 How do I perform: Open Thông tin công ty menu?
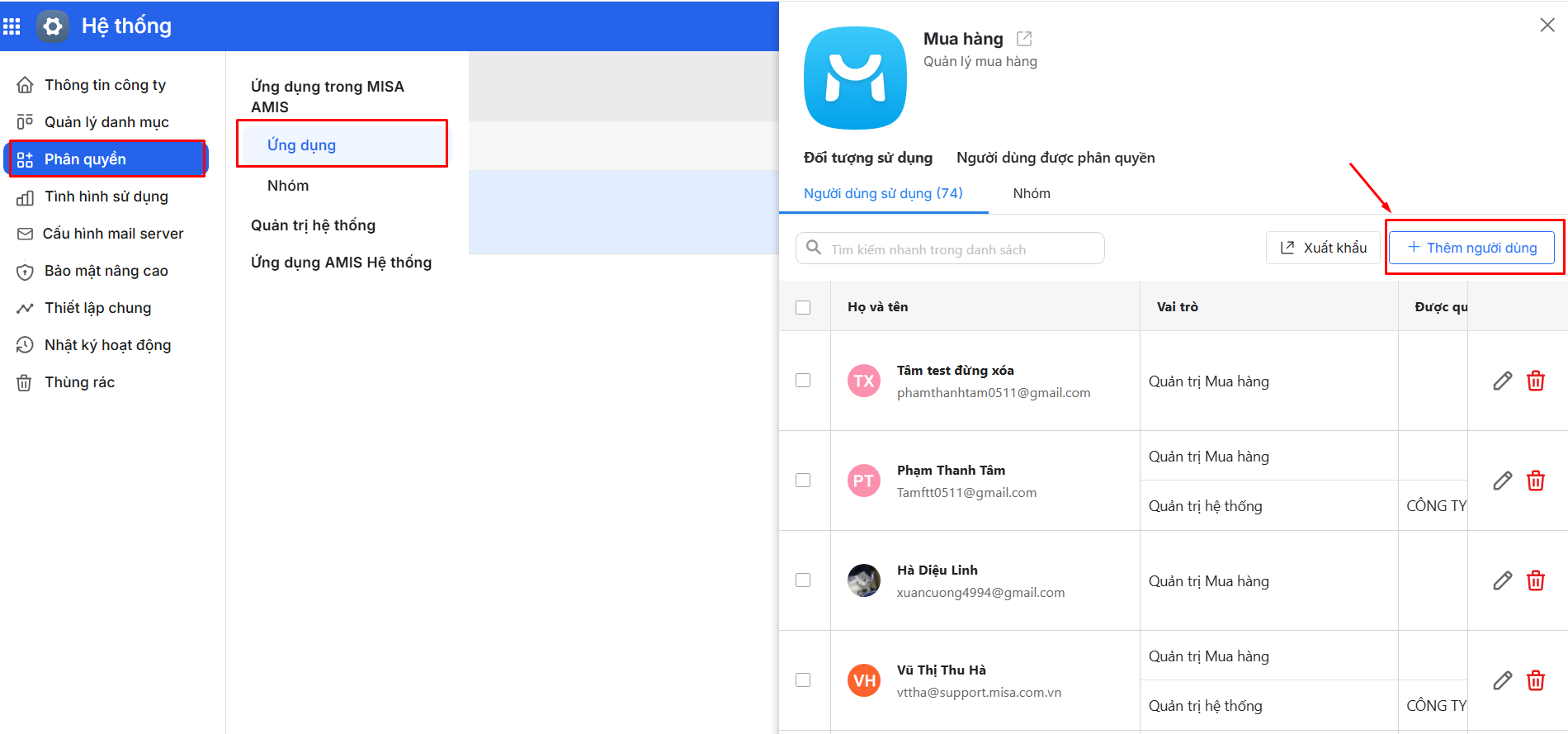point(105,85)
